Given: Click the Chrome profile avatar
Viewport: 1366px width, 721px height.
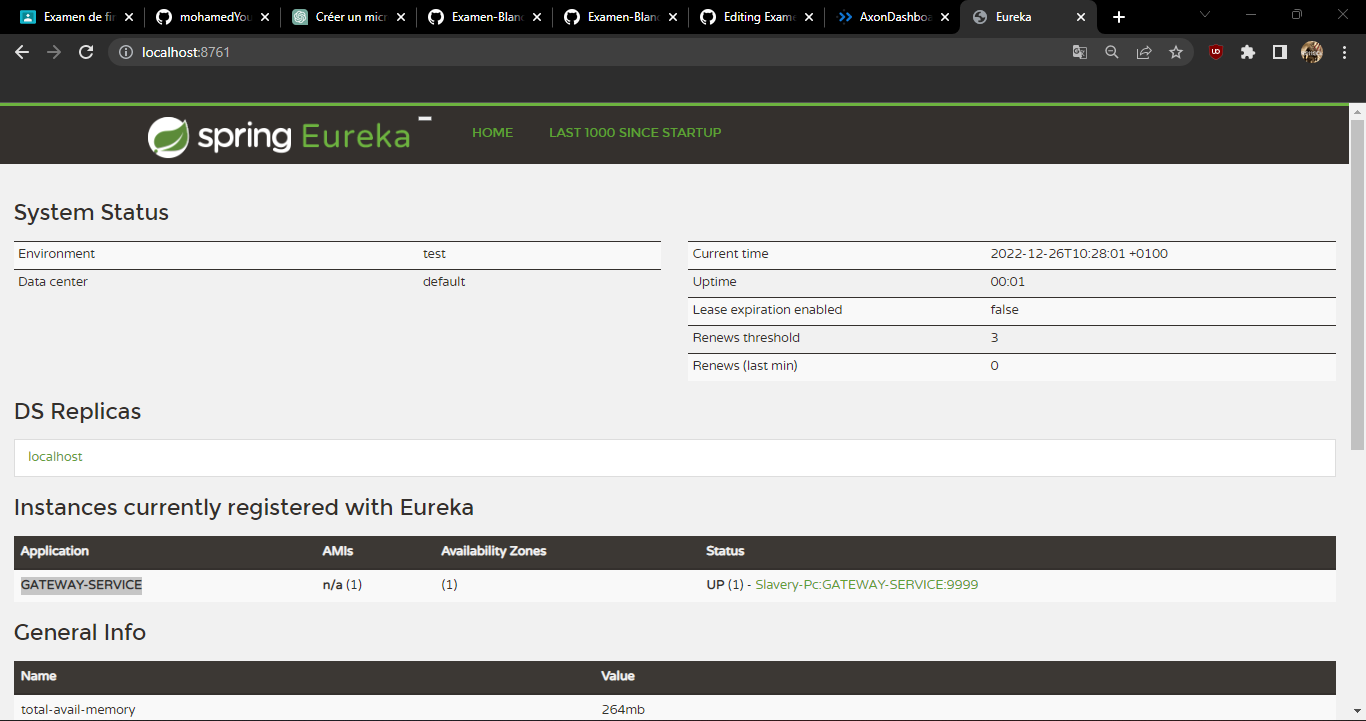Looking at the screenshot, I should [1311, 51].
